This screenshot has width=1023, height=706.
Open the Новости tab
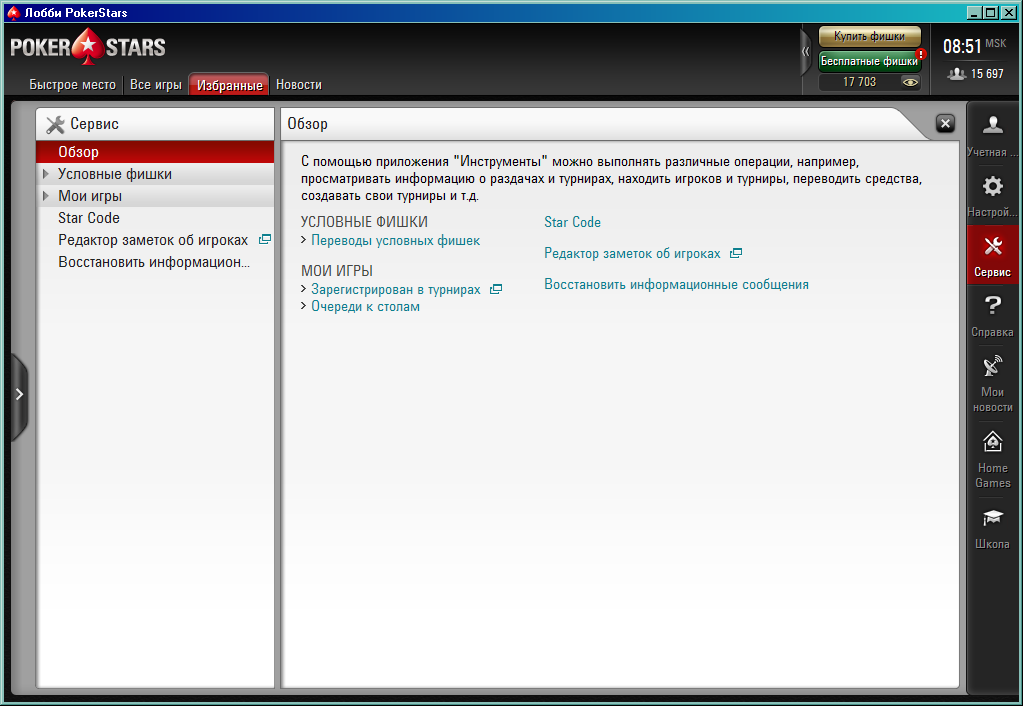tap(299, 84)
